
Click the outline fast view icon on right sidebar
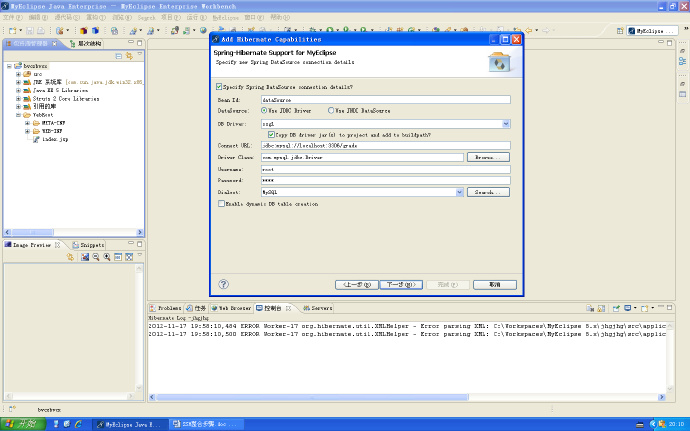click(682, 61)
